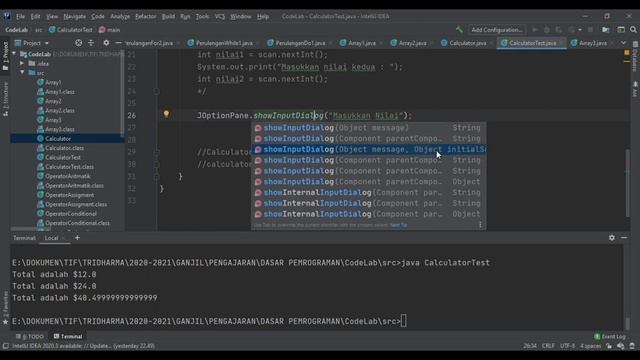Click the CodeLab breadcrumb in navigation bar
The width and height of the screenshot is (640, 360).
pos(16,30)
